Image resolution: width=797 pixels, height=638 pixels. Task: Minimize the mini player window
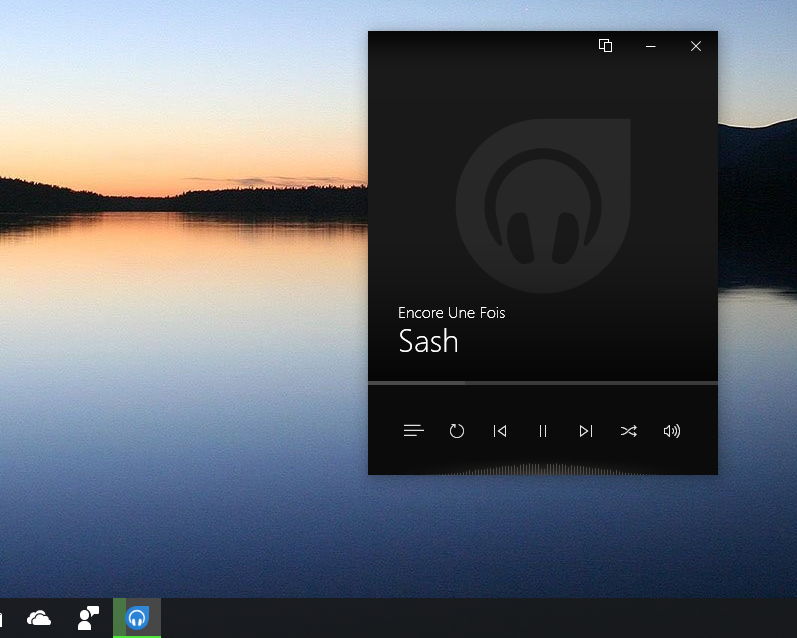coord(650,46)
